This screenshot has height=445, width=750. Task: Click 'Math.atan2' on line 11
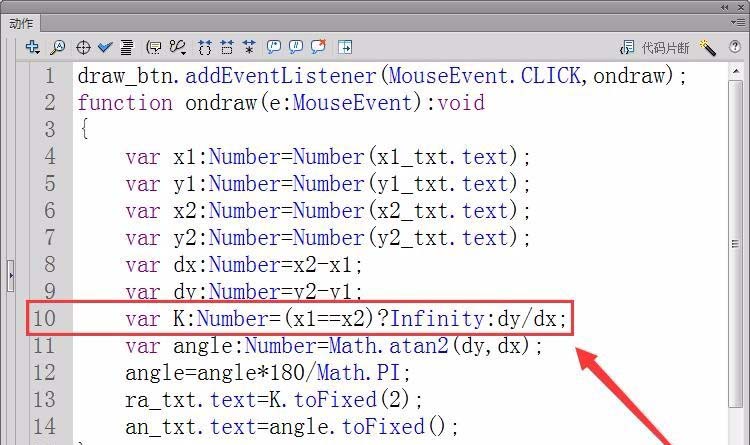click(388, 345)
